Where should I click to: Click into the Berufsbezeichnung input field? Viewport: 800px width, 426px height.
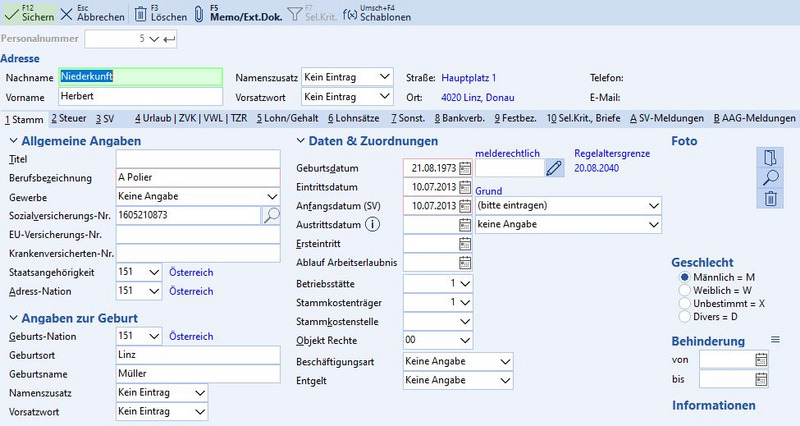pyautogui.click(x=196, y=178)
